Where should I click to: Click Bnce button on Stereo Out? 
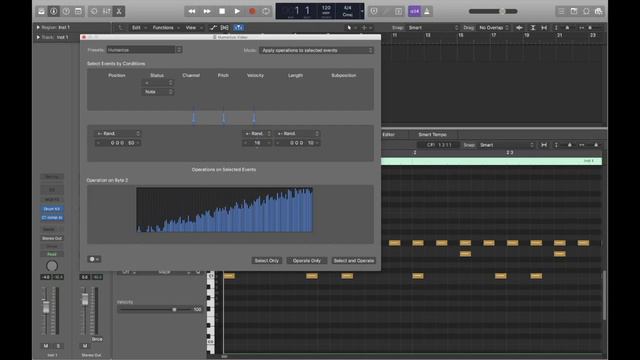click(x=97, y=339)
